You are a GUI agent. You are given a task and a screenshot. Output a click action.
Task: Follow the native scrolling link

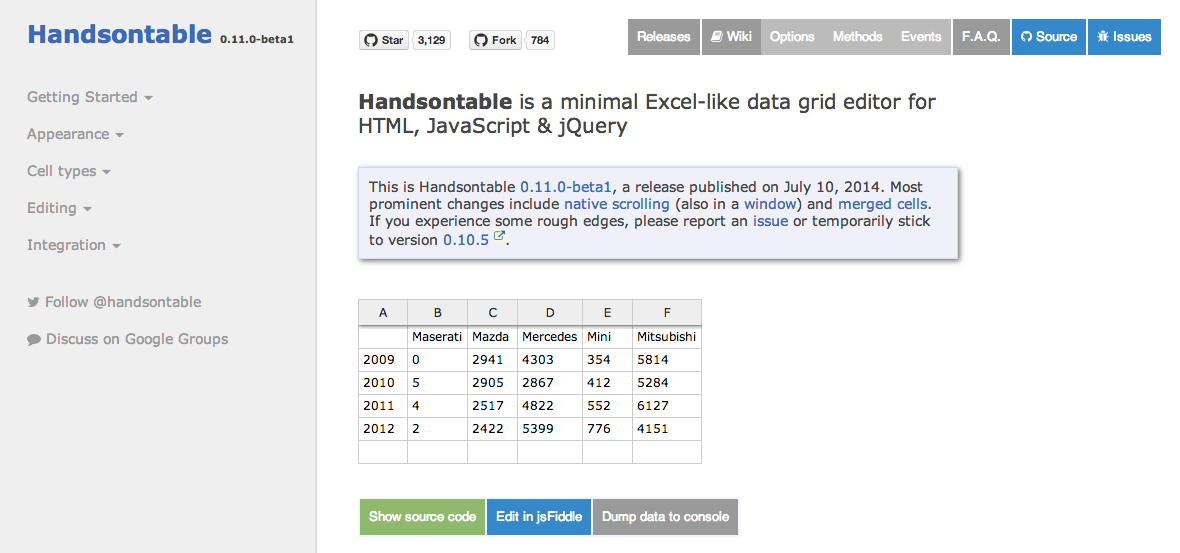tap(616, 204)
